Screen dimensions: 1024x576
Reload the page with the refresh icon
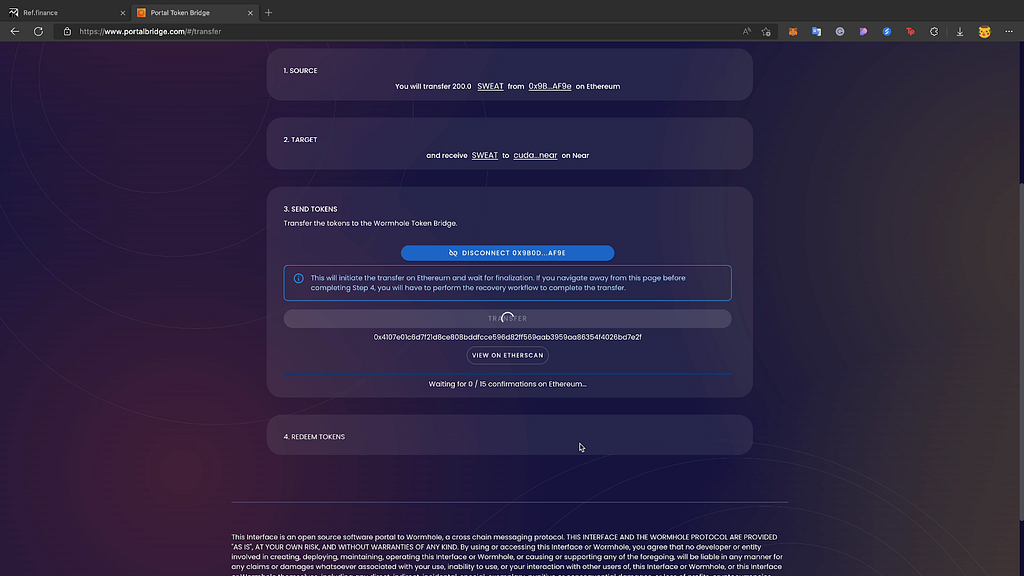pyautogui.click(x=39, y=31)
